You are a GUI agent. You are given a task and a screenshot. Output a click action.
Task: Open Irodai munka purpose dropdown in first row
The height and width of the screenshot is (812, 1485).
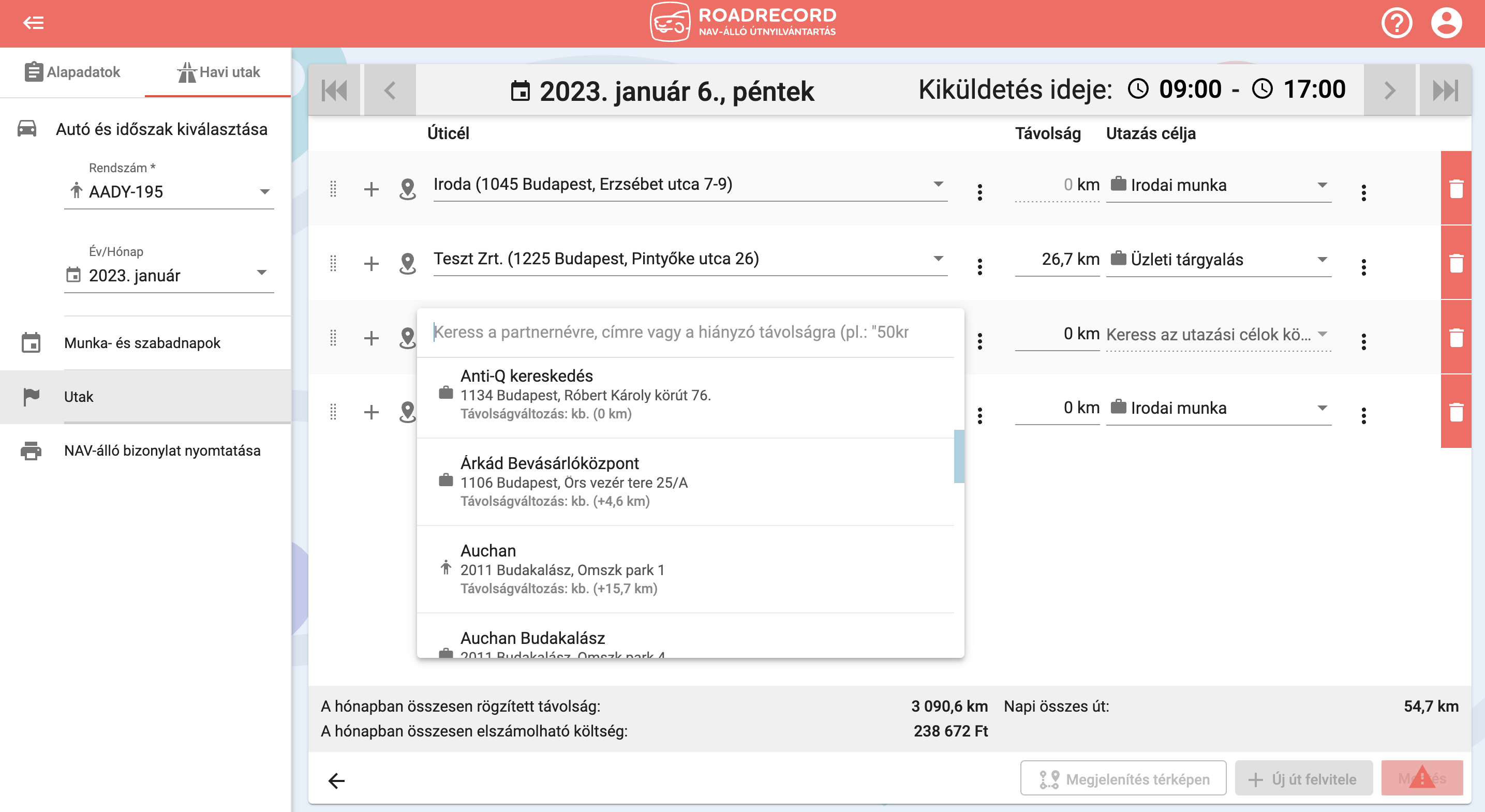1219,185
